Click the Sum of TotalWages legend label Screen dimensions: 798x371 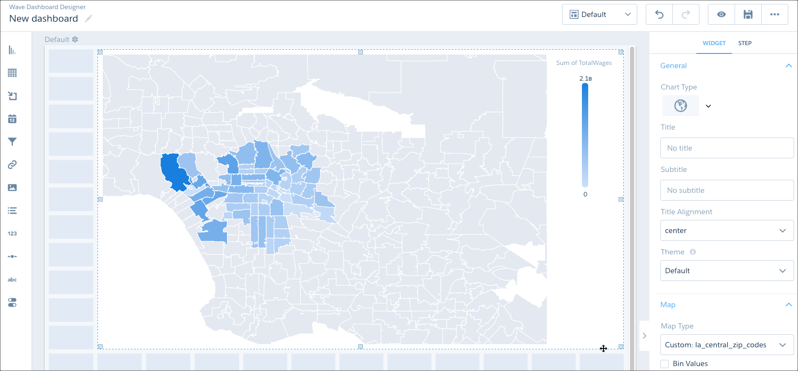click(584, 63)
